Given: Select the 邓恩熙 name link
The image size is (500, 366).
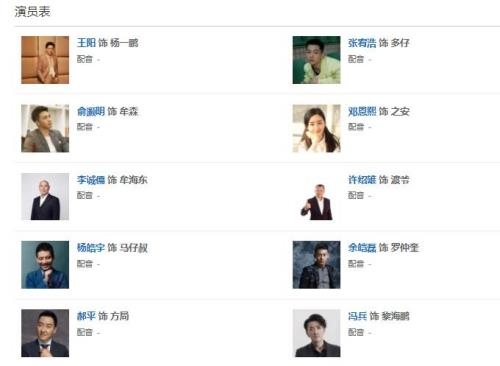Looking at the screenshot, I should coord(362,111).
